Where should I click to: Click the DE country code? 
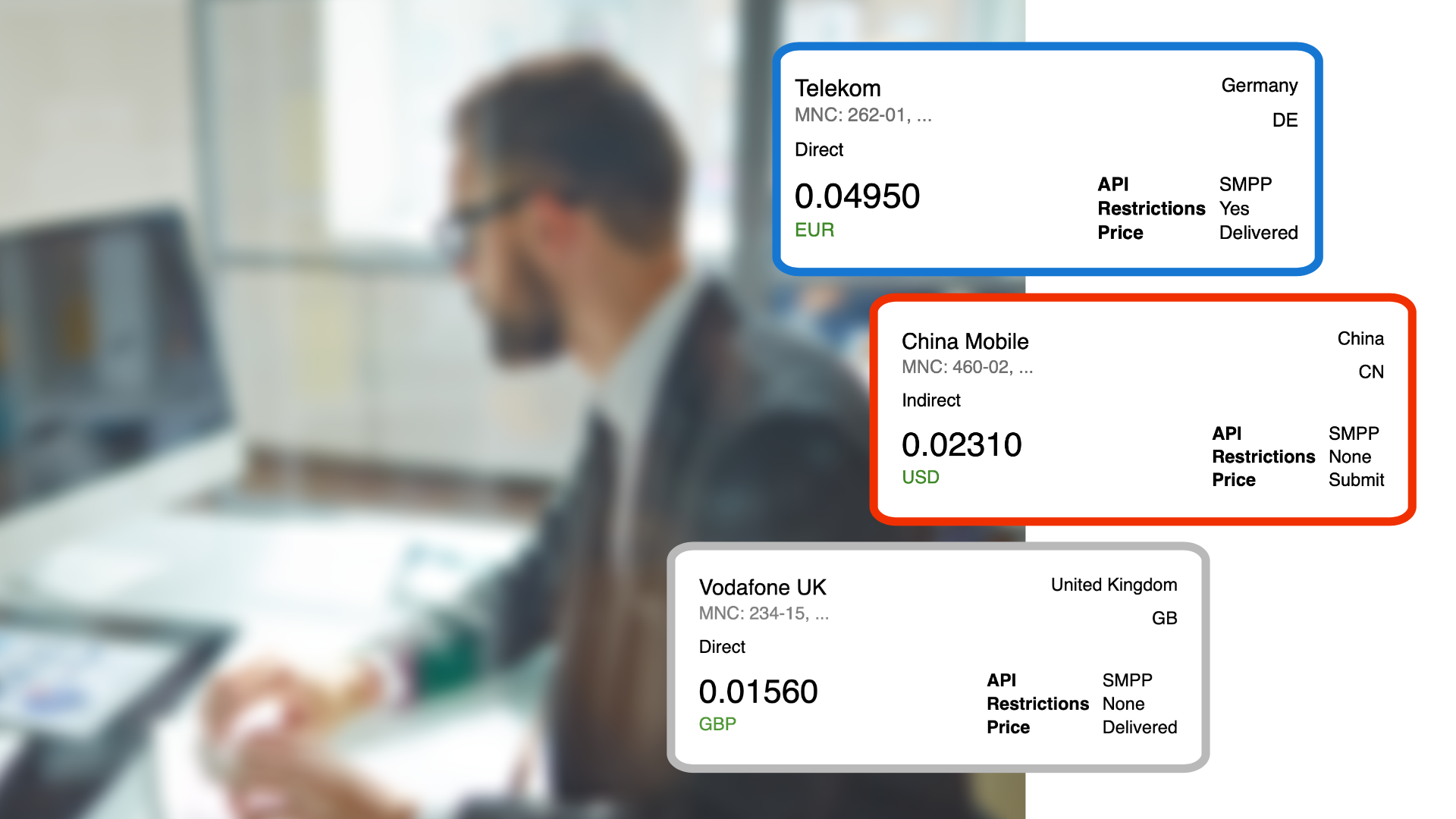click(1285, 120)
